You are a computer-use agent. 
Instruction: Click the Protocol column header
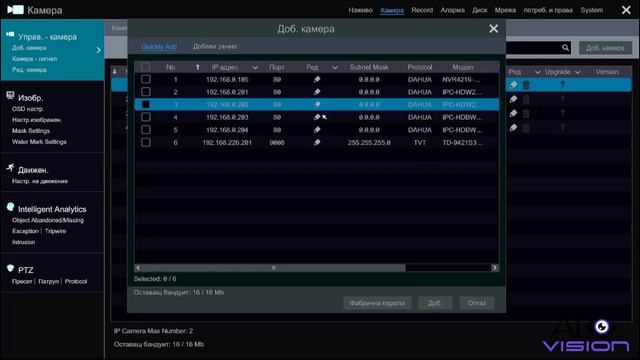(420, 67)
